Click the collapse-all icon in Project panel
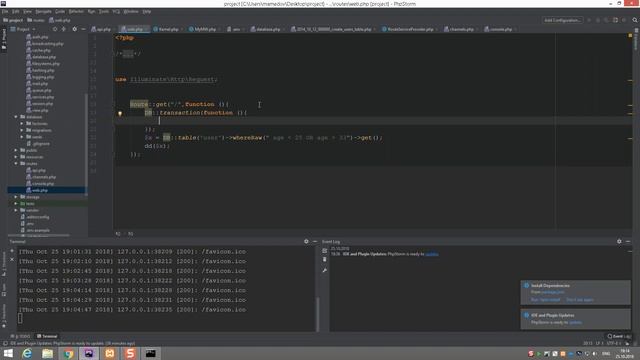640x360 pixels. 64,29
